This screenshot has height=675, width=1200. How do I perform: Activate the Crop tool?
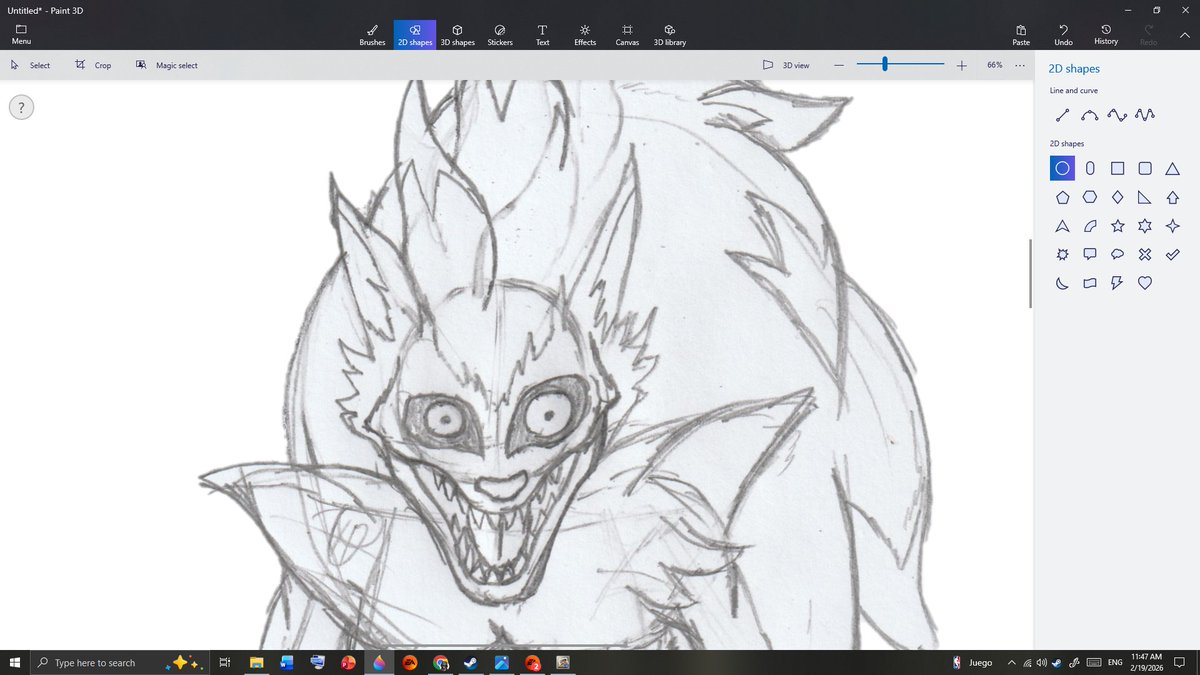[x=93, y=65]
